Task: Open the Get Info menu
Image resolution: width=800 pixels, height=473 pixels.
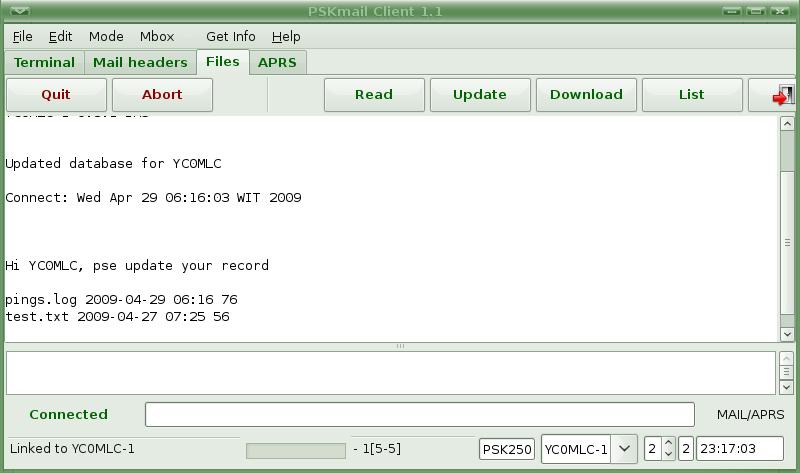Action: click(x=231, y=37)
